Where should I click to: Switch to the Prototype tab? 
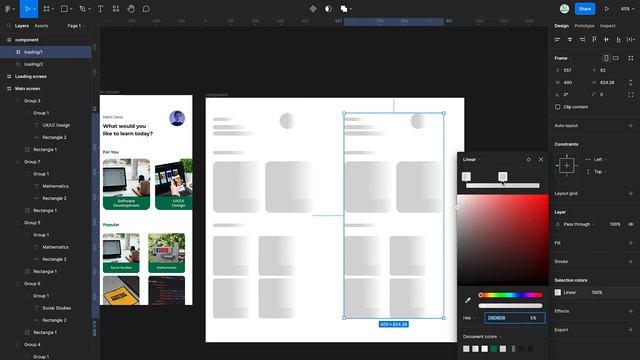point(584,26)
